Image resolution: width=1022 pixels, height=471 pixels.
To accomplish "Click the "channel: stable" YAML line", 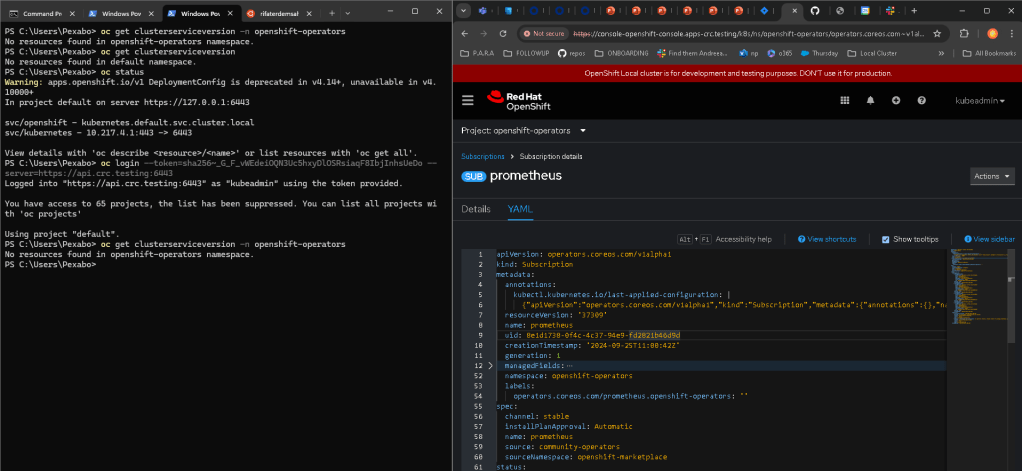I will (x=537, y=416).
